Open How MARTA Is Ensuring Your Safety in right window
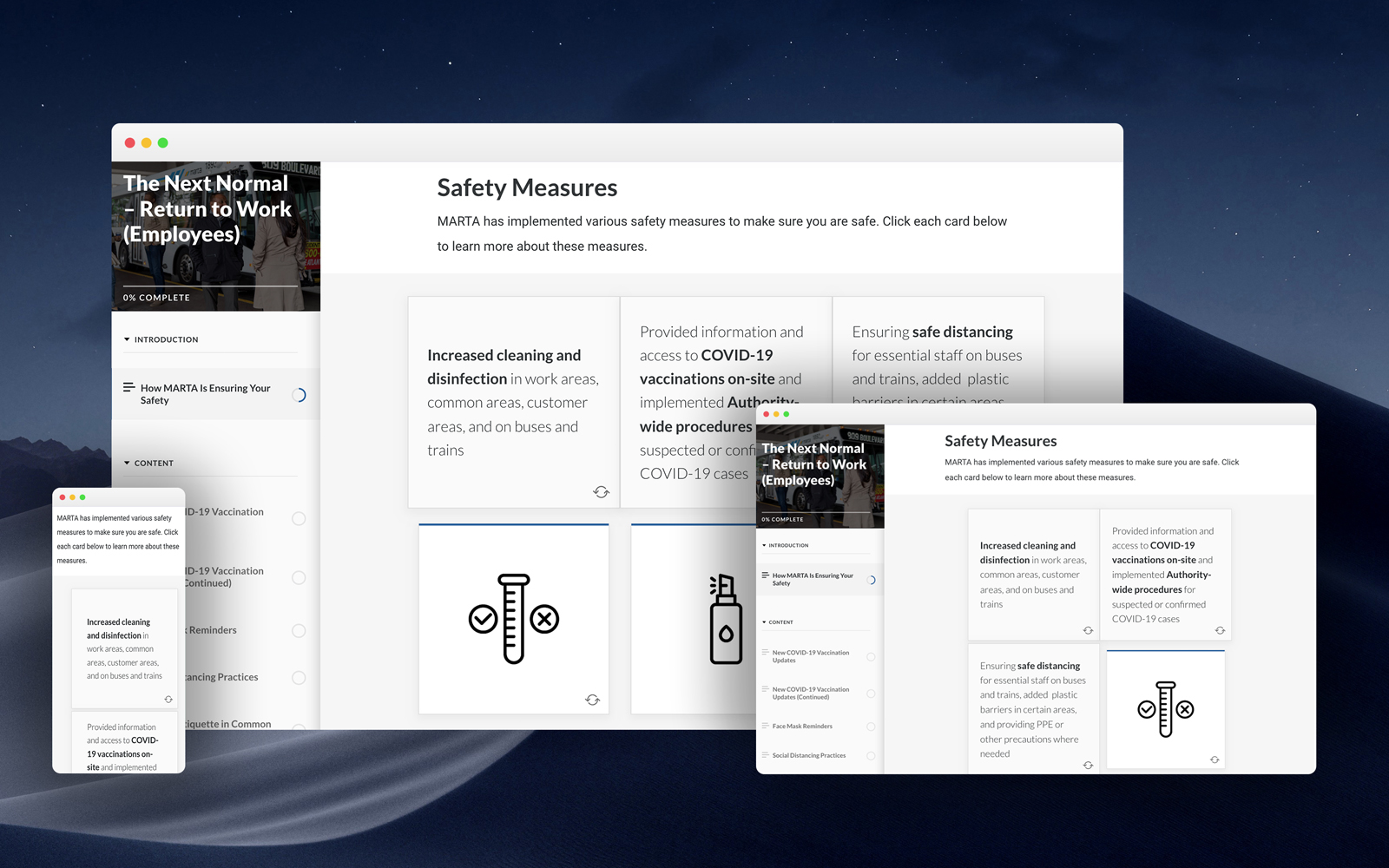 813,579
